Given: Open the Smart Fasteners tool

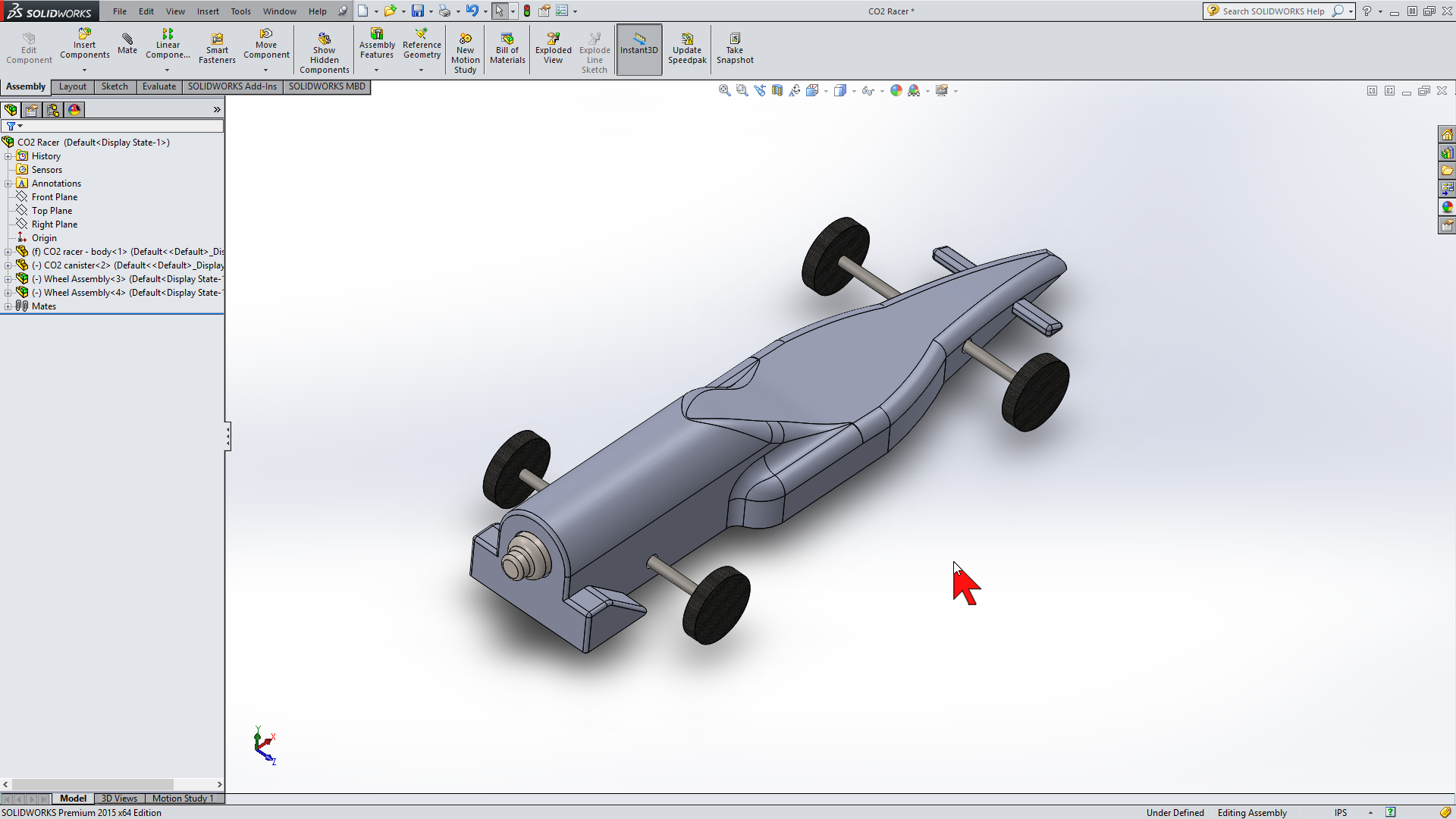Looking at the screenshot, I should 217,45.
